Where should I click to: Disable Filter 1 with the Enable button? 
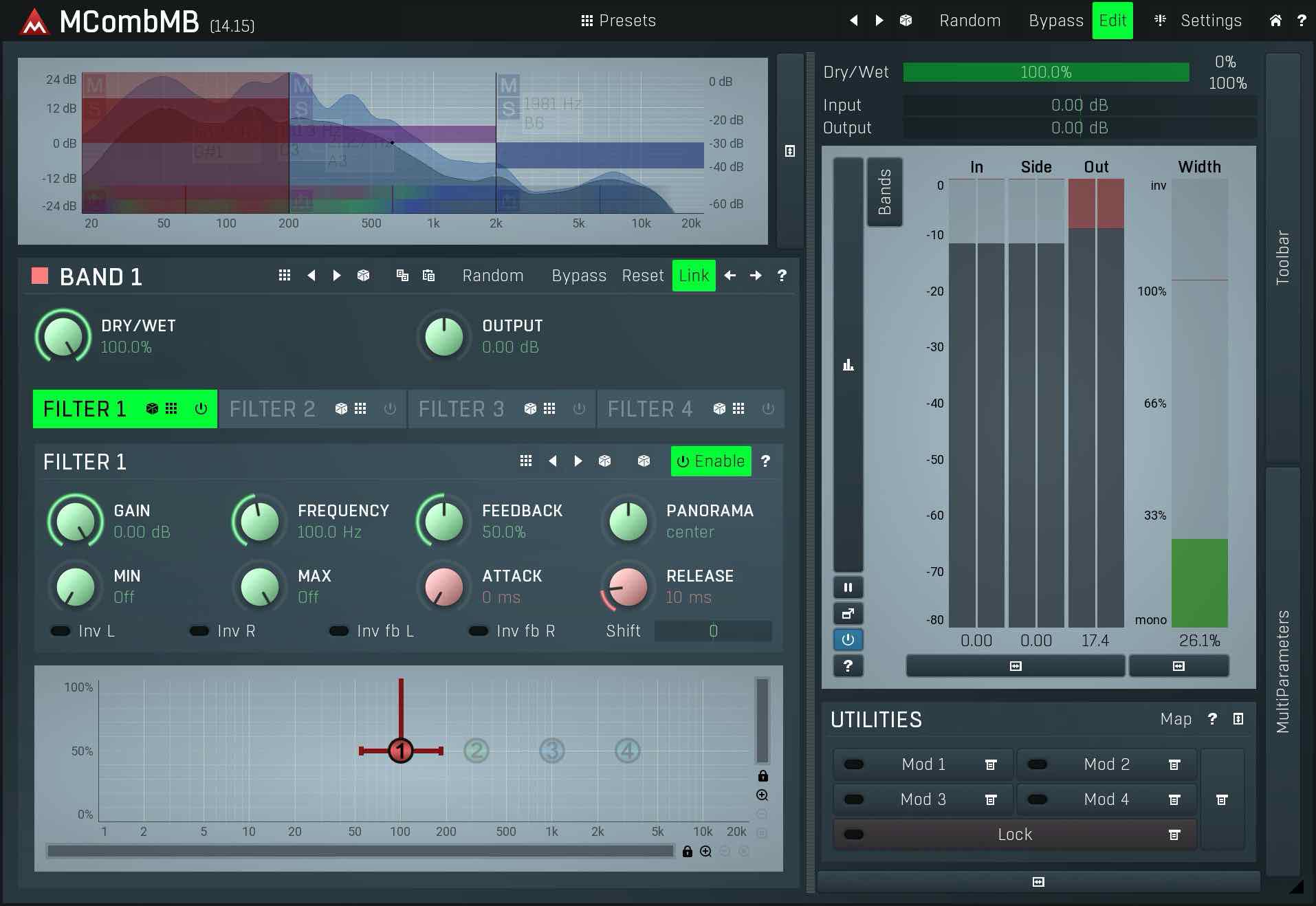[710, 461]
